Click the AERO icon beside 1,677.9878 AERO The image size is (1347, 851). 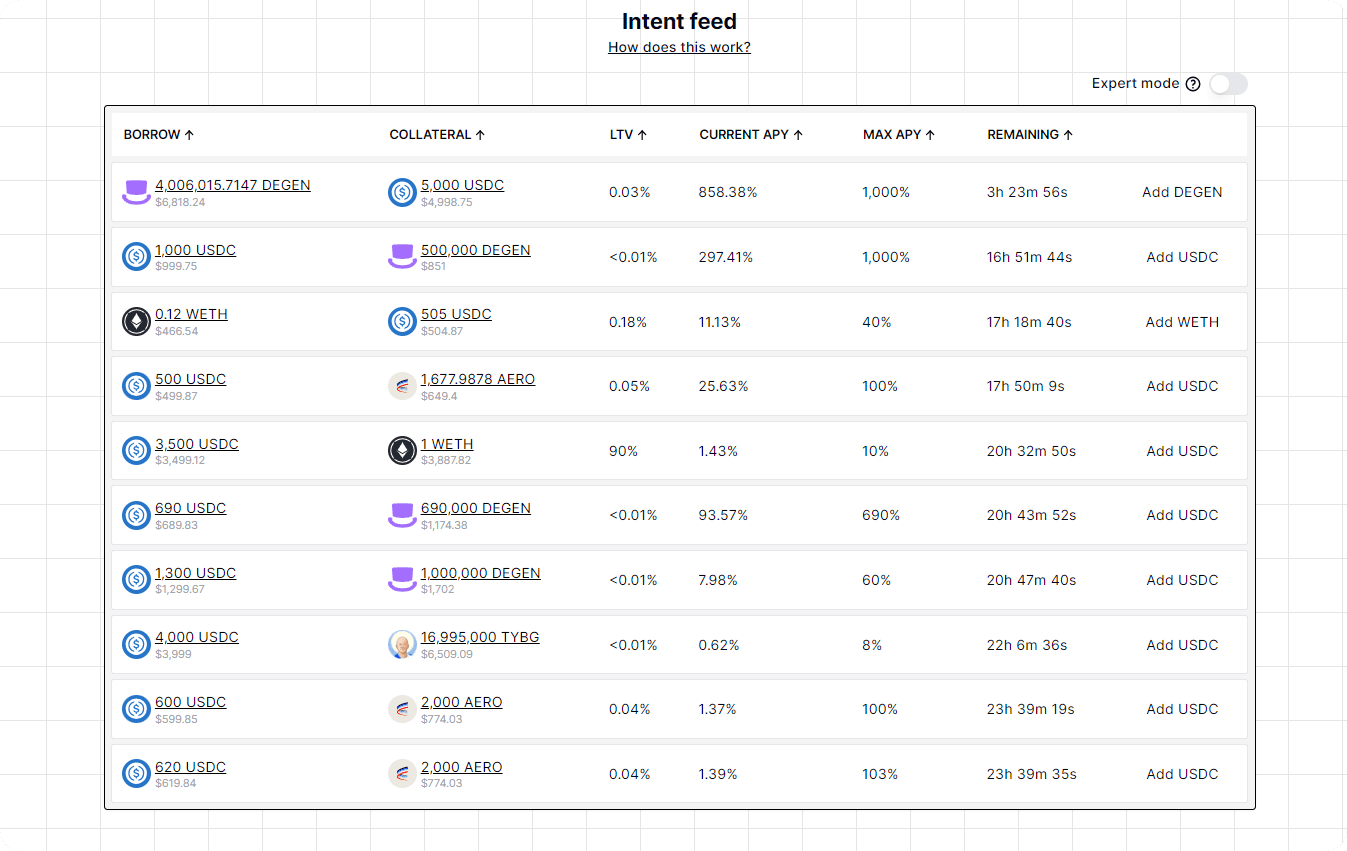tap(402, 386)
